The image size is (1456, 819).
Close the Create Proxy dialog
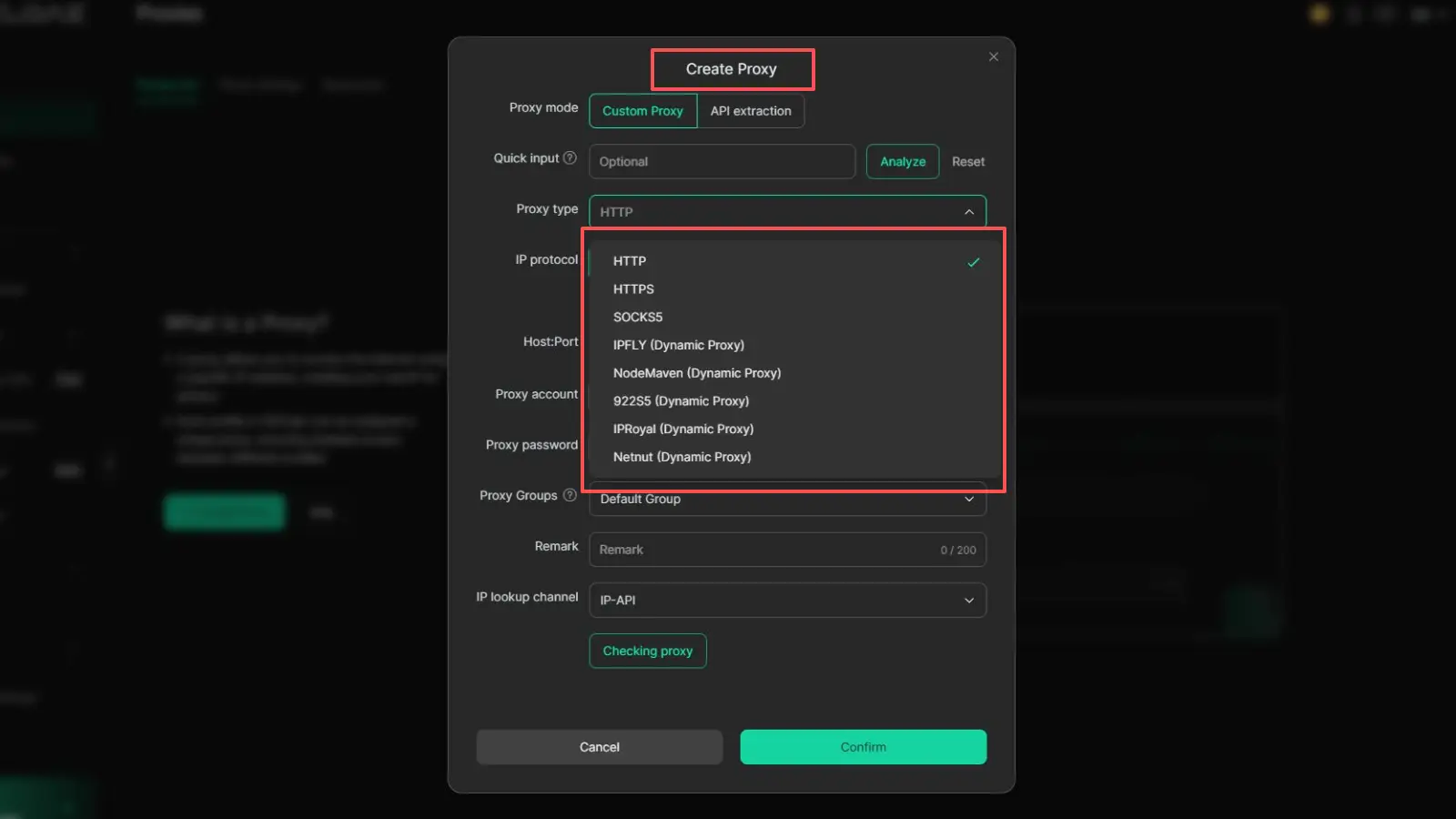pyautogui.click(x=993, y=56)
